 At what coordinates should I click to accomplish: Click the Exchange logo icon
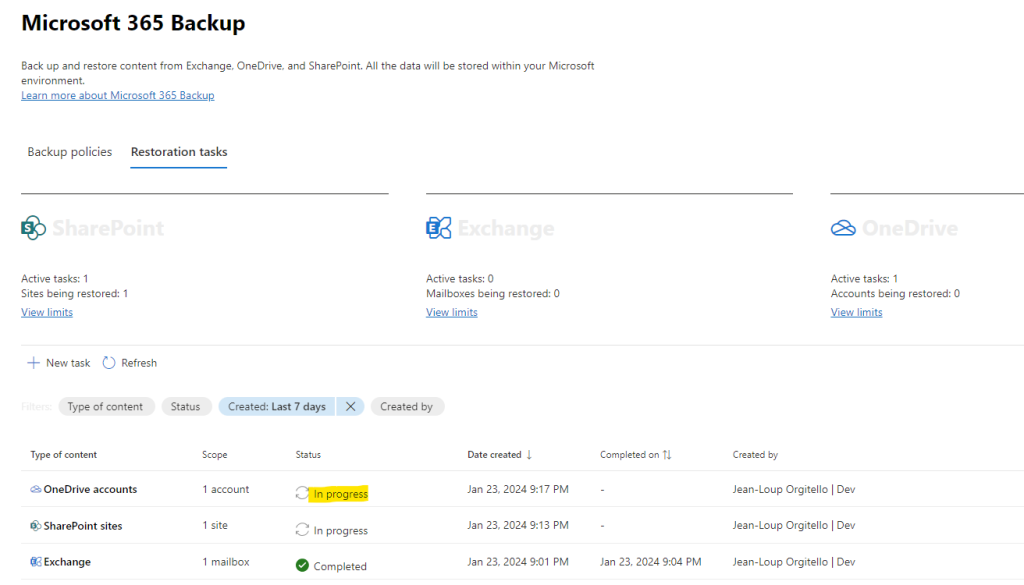tap(438, 228)
